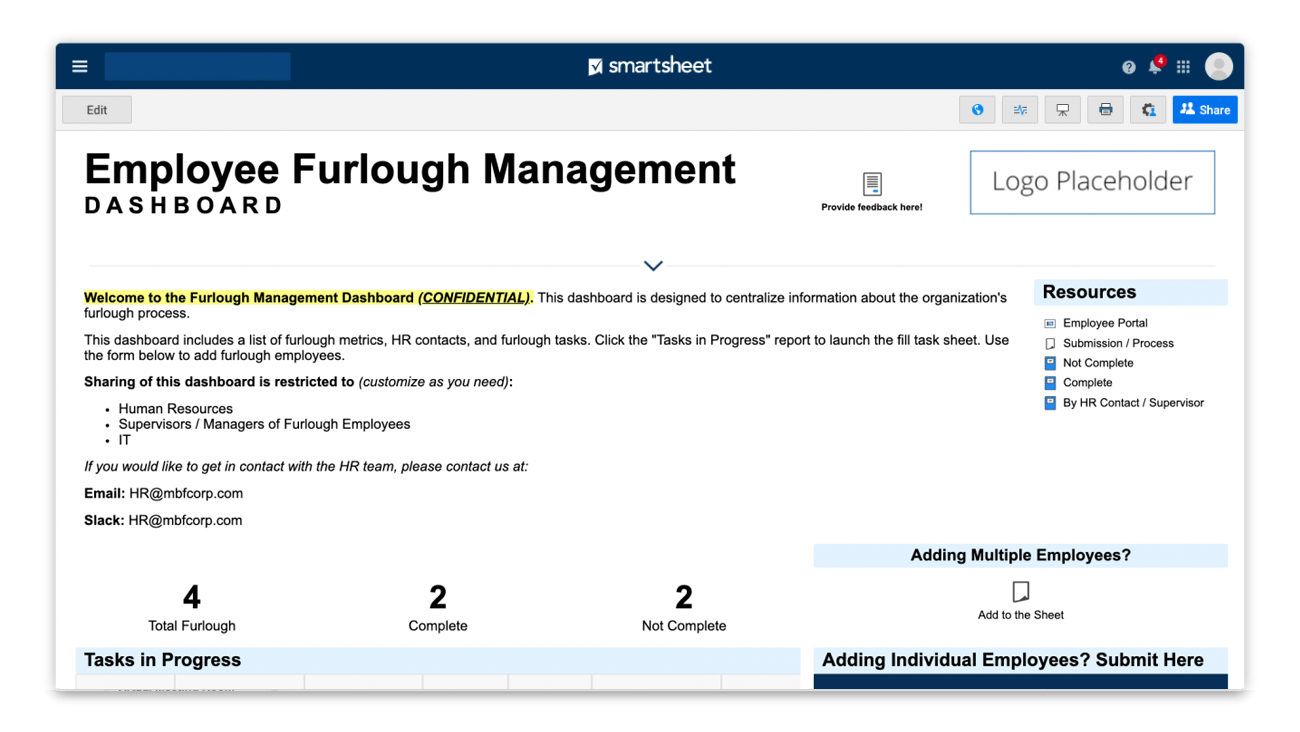Click the Employee Portal icon in Resources
The image size is (1300, 732).
(1050, 323)
